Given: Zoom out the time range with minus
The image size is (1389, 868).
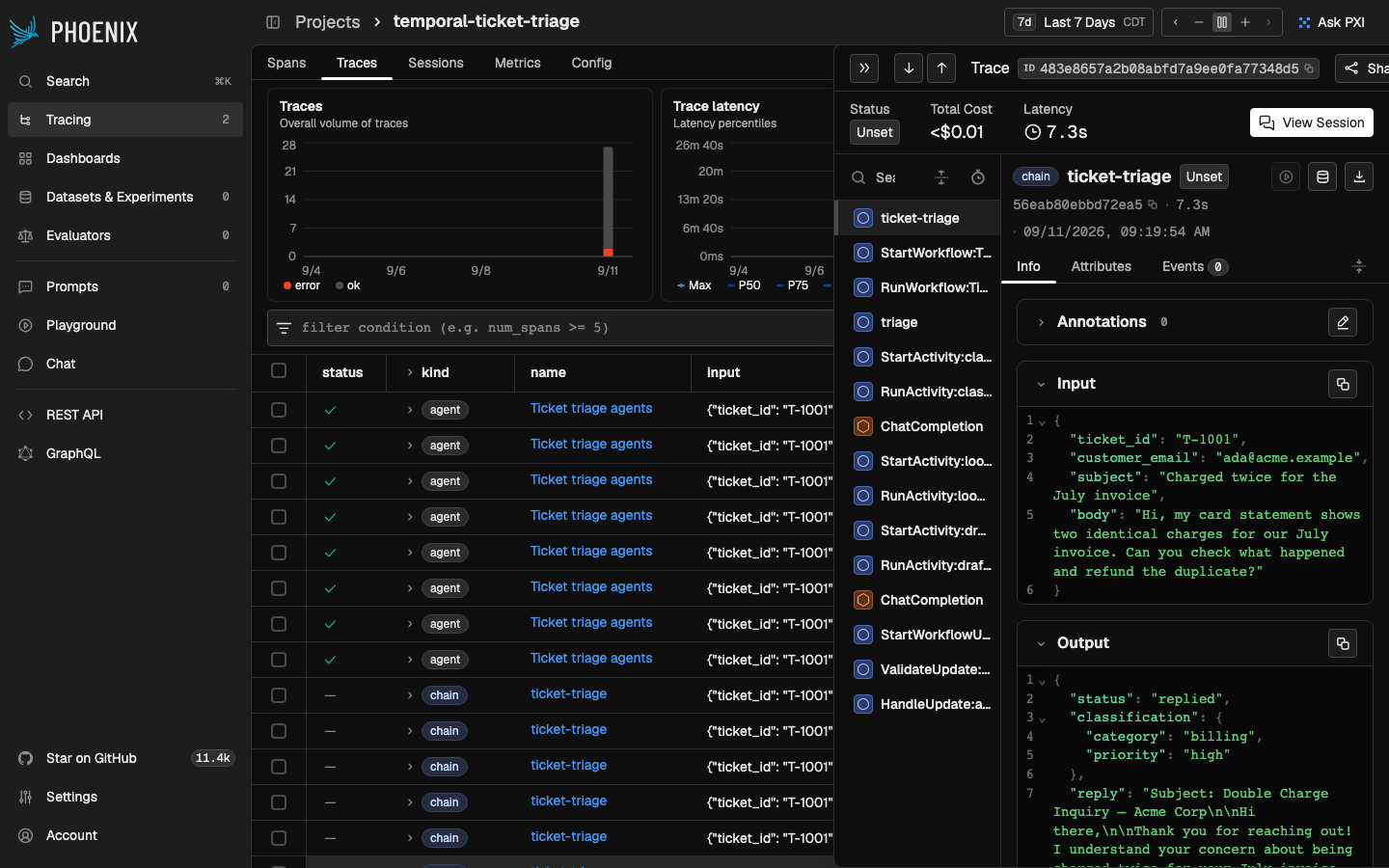Looking at the screenshot, I should coord(1199,22).
